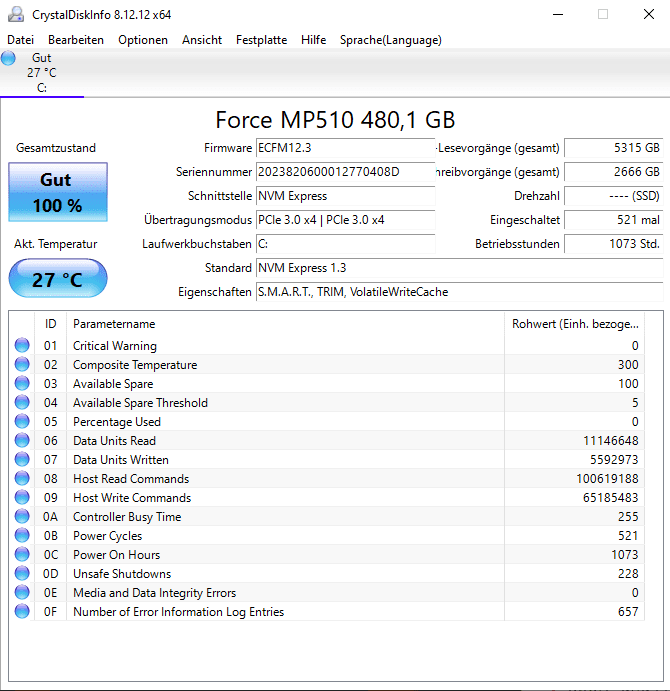
Task: Click the drive title Force MP510 480,1 GB
Action: coord(335,120)
